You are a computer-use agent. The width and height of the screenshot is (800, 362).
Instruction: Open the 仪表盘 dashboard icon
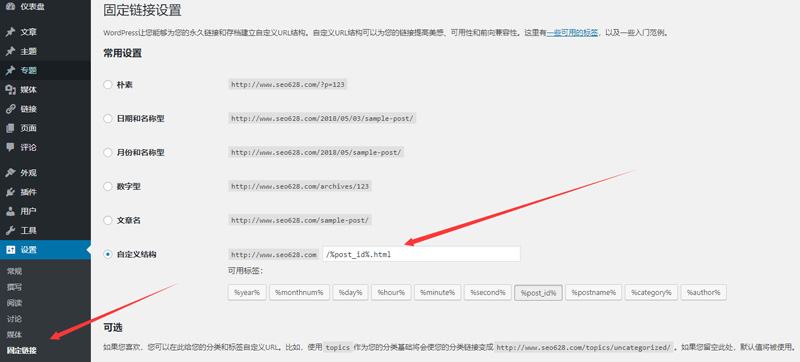click(x=10, y=7)
